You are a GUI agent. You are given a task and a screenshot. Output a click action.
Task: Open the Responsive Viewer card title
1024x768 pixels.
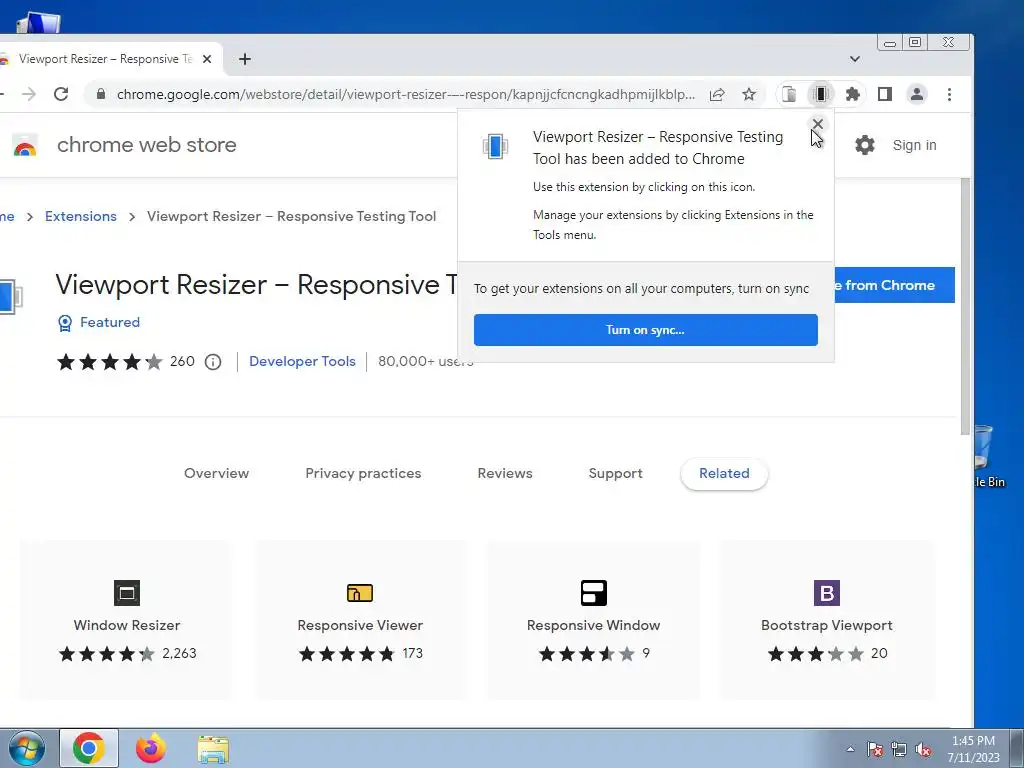(x=360, y=625)
